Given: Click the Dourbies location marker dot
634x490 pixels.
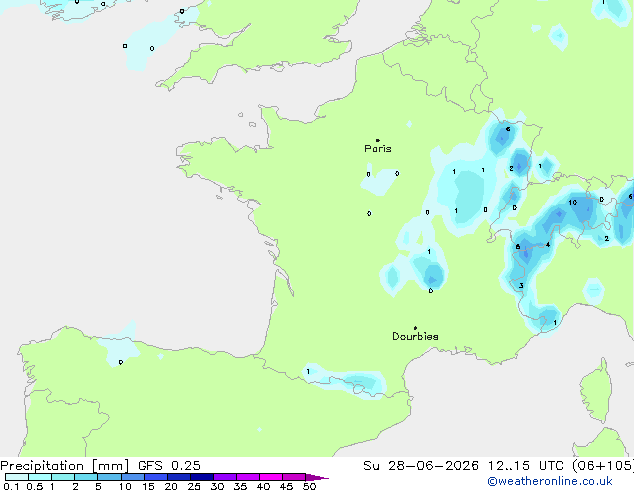Looking at the screenshot, I should point(415,328).
